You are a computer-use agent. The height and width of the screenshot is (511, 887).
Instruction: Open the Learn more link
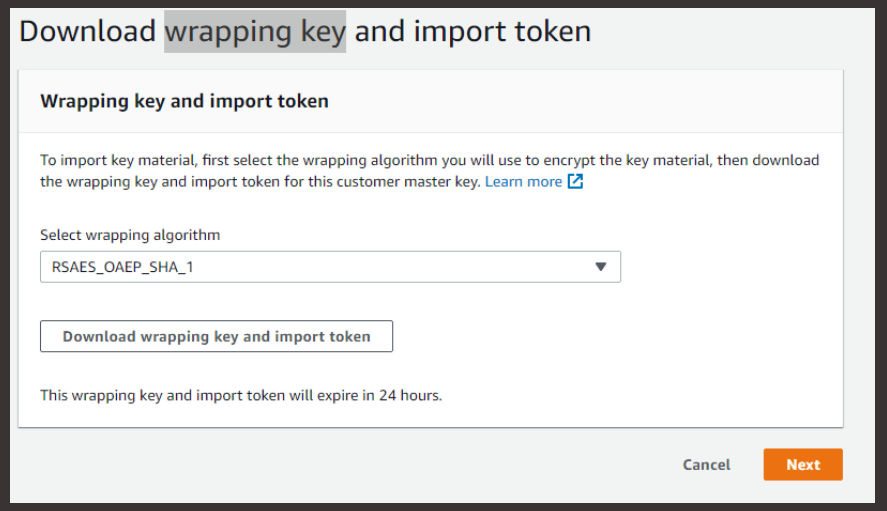(x=523, y=182)
